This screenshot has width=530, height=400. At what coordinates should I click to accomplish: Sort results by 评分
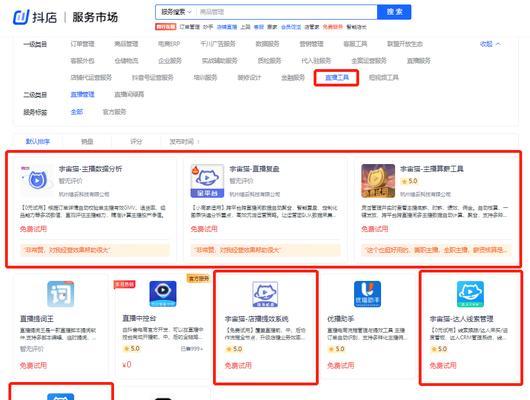tap(136, 142)
